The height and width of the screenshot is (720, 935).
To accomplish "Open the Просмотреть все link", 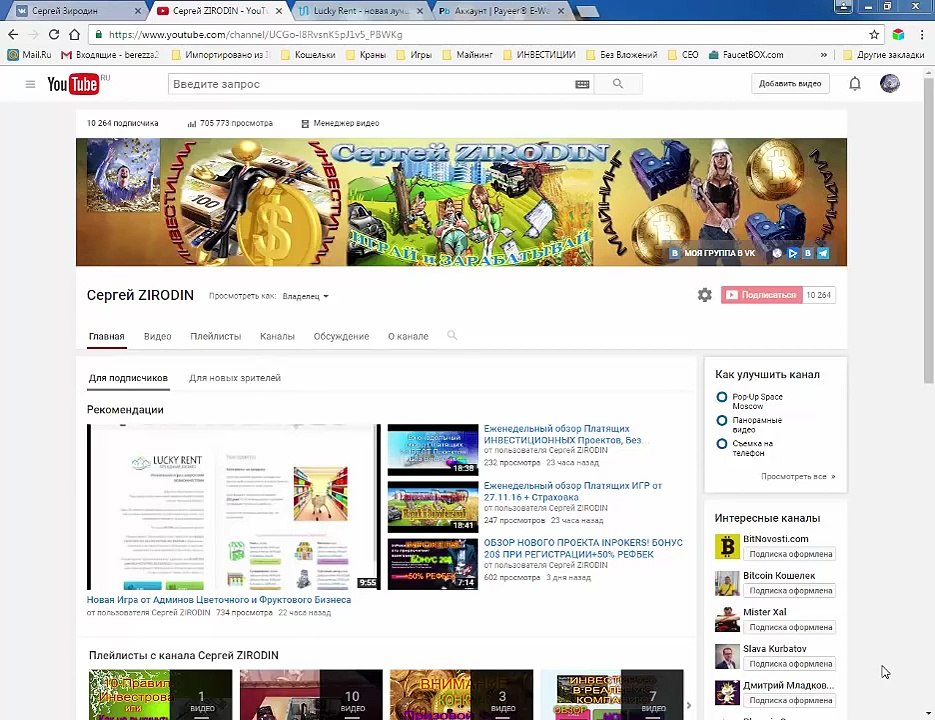I will (798, 477).
